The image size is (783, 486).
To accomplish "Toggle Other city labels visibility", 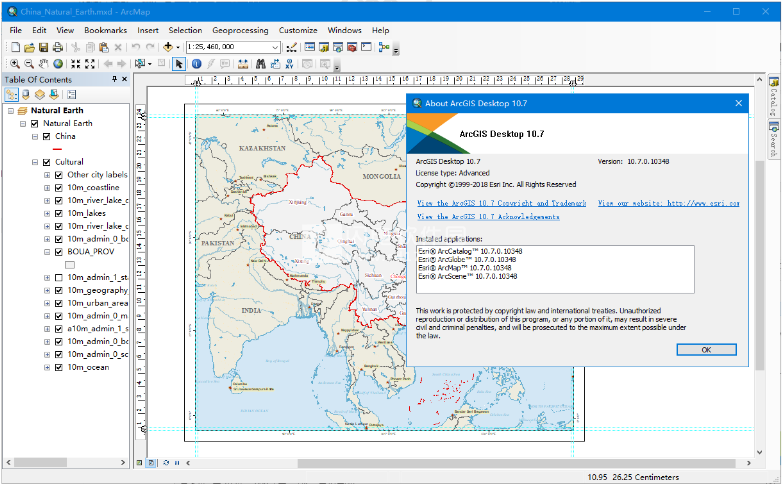I will coord(58,175).
